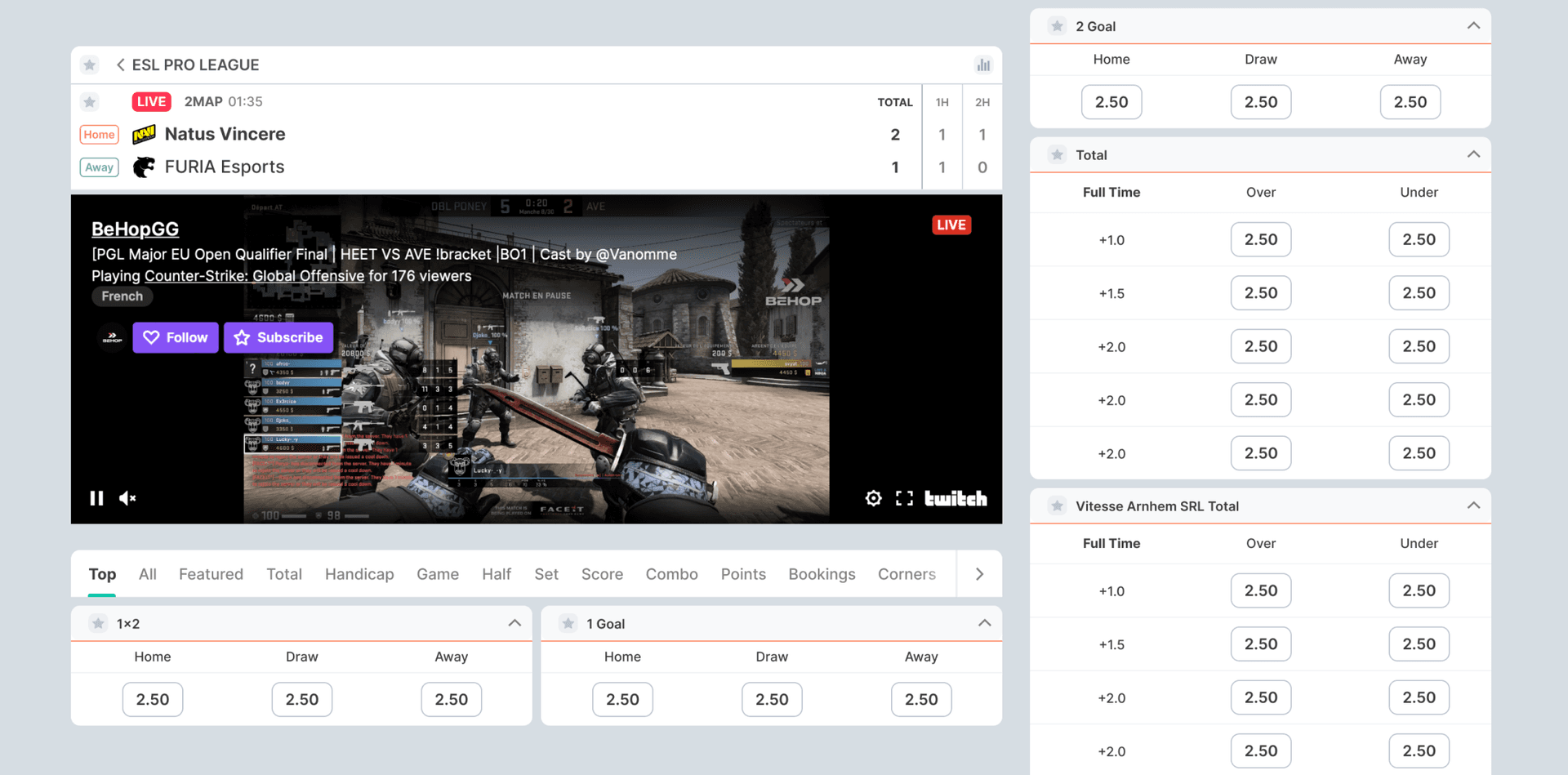Collapse the 1×2 market panel

click(x=514, y=623)
